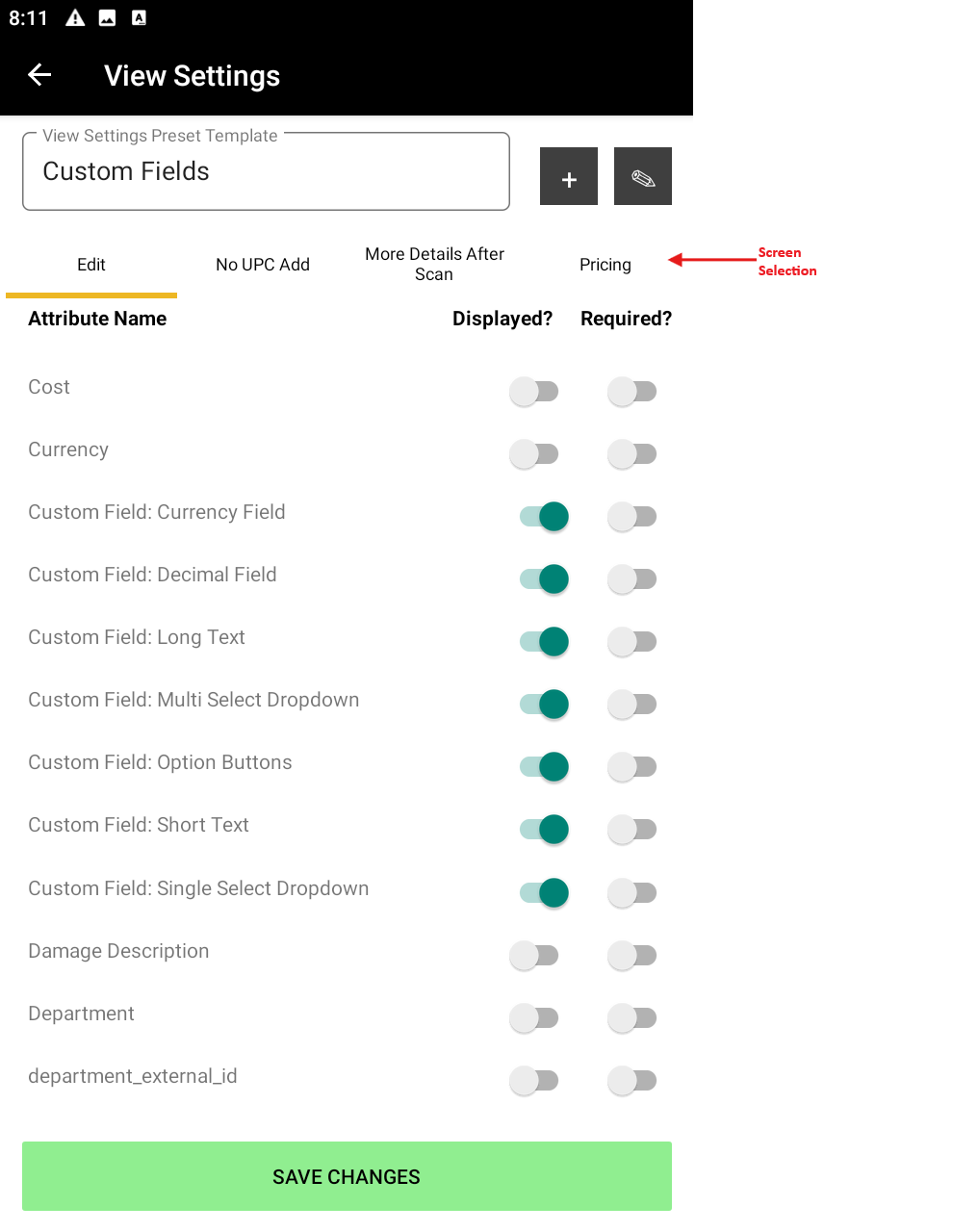Tap the warning triangle status bar icon
The width and height of the screenshot is (953, 1232).
point(75,18)
